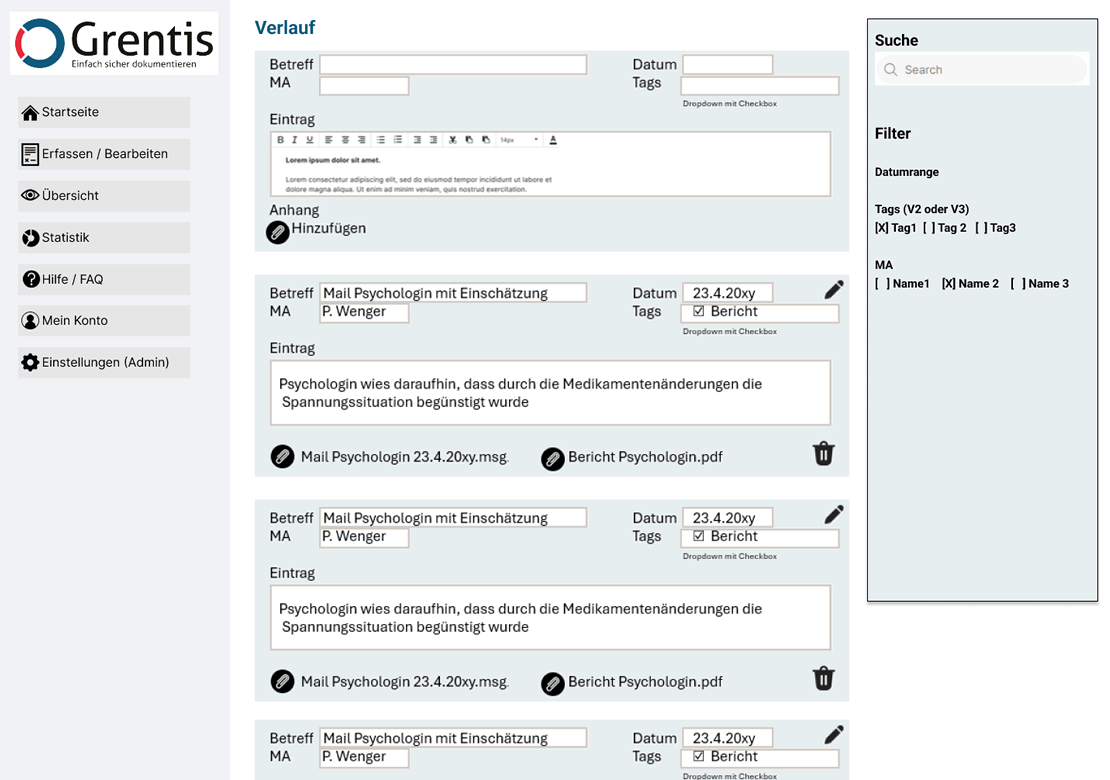
Task: Click the pencil edit icon of first entry
Action: pos(833,290)
